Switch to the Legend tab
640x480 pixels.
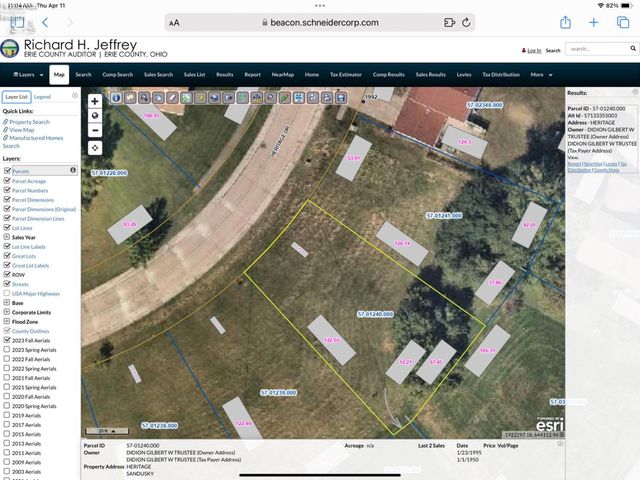(42, 96)
